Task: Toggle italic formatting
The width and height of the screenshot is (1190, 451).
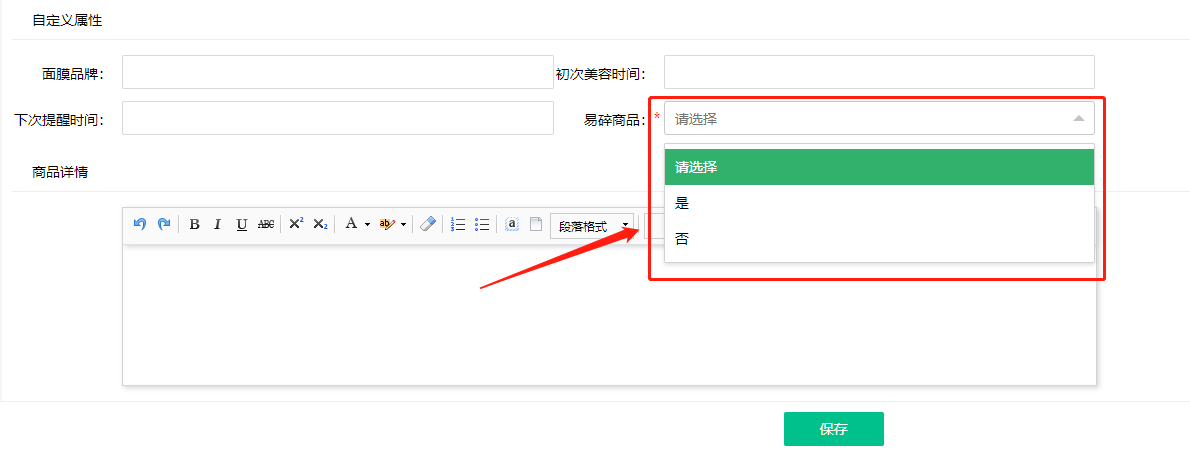Action: coord(217,224)
